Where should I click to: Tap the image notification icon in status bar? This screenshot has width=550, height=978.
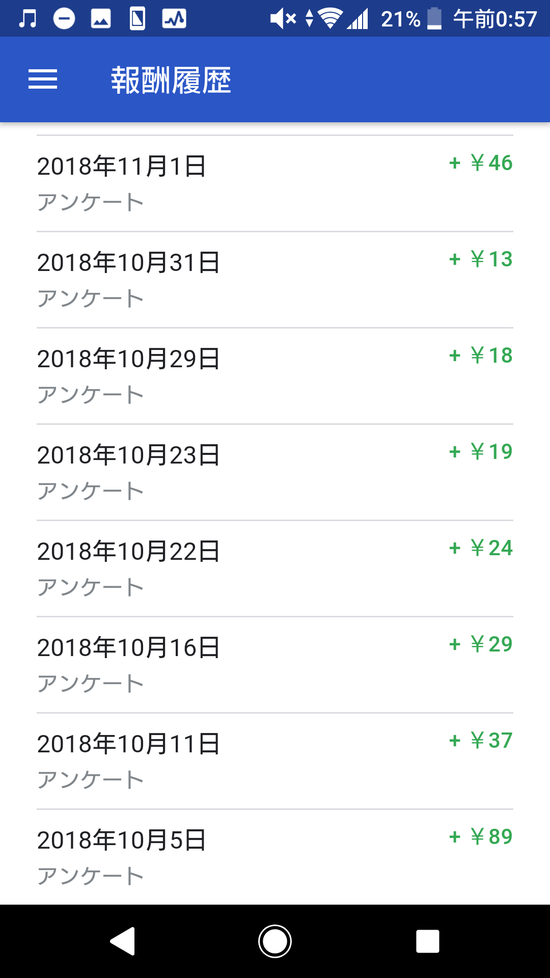click(100, 19)
